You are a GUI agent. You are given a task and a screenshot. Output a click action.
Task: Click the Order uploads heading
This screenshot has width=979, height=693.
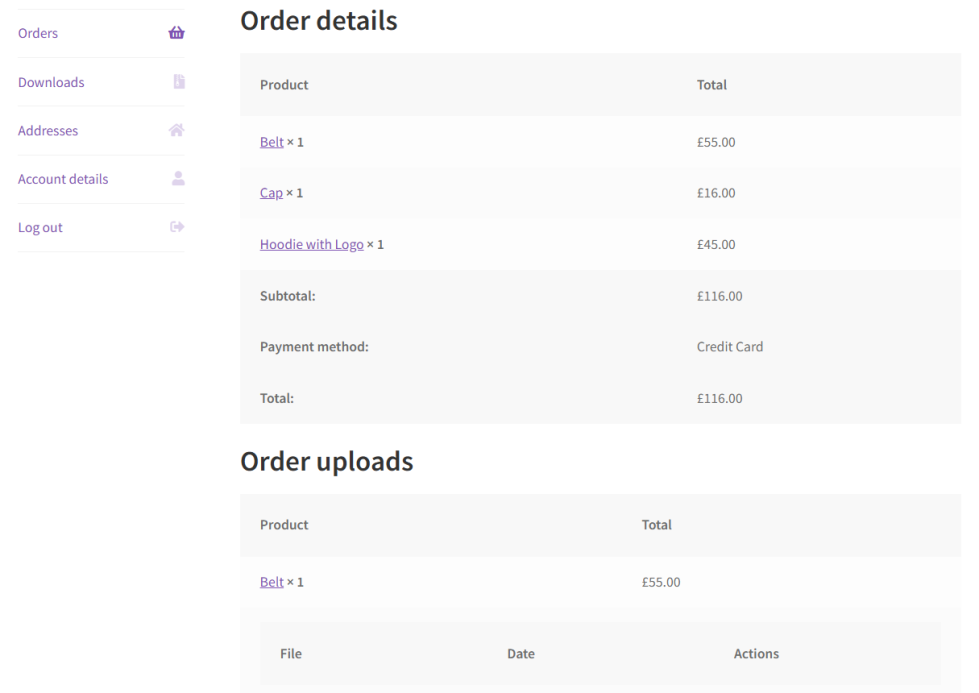(x=327, y=461)
